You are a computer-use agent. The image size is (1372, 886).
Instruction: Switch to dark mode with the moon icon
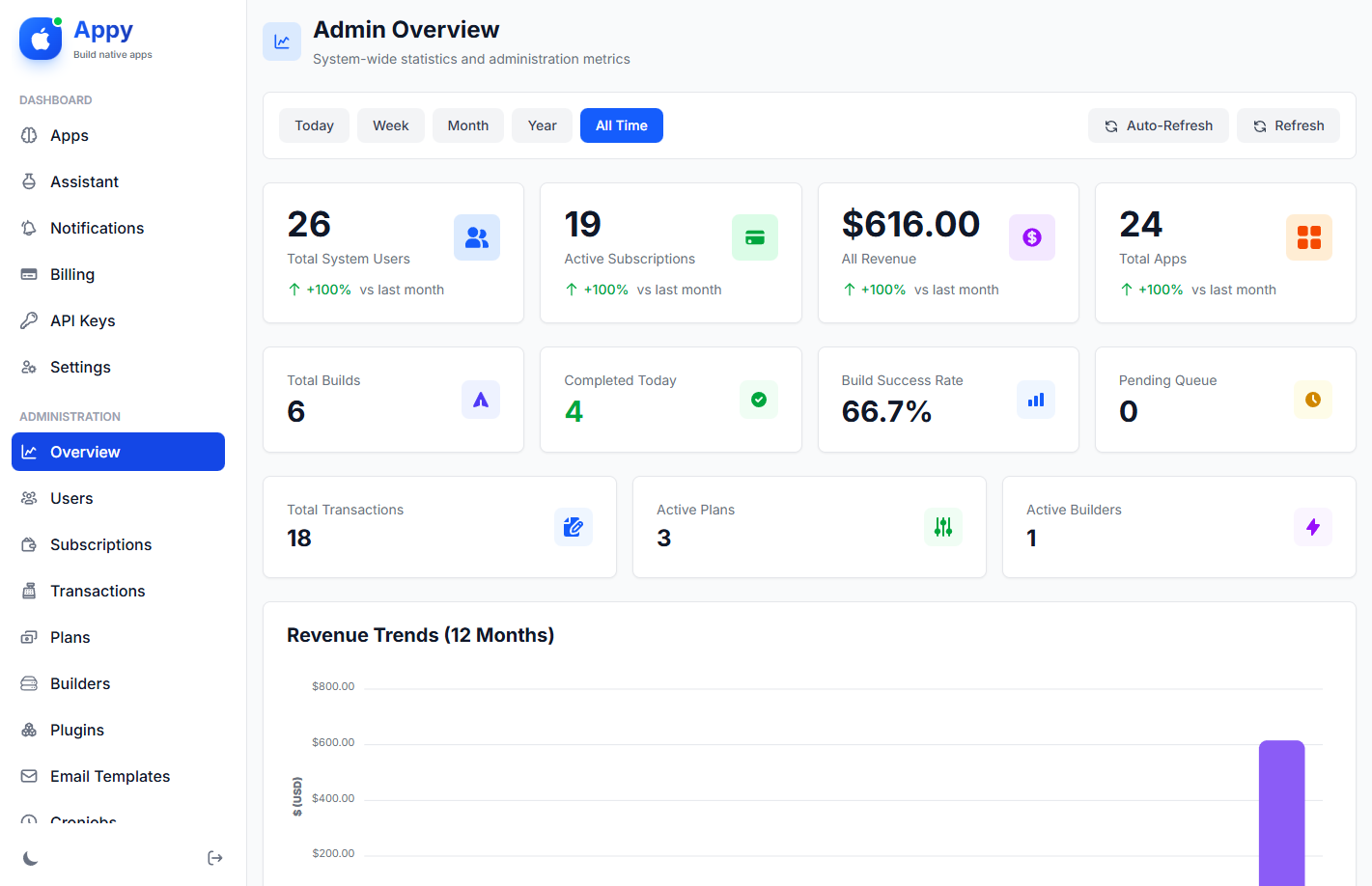pyautogui.click(x=30, y=858)
